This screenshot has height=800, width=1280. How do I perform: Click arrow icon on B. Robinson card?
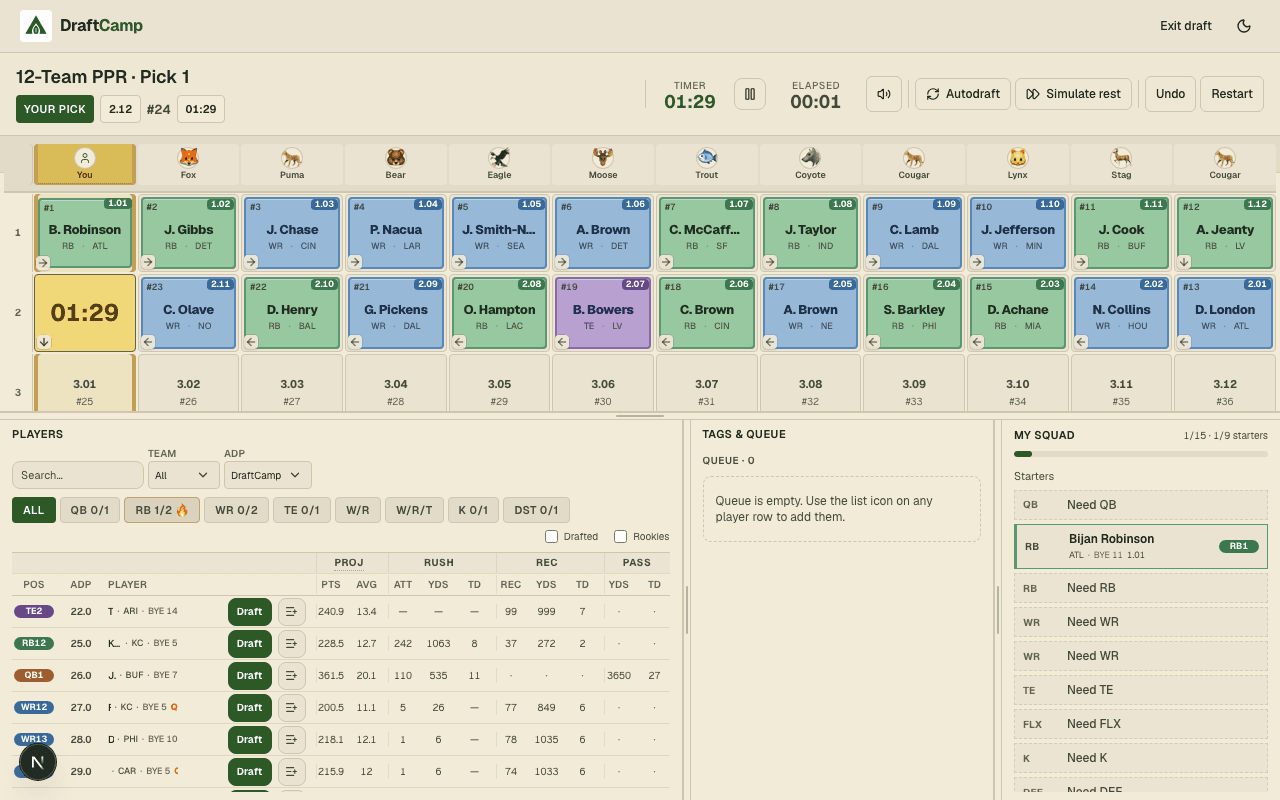click(x=44, y=262)
